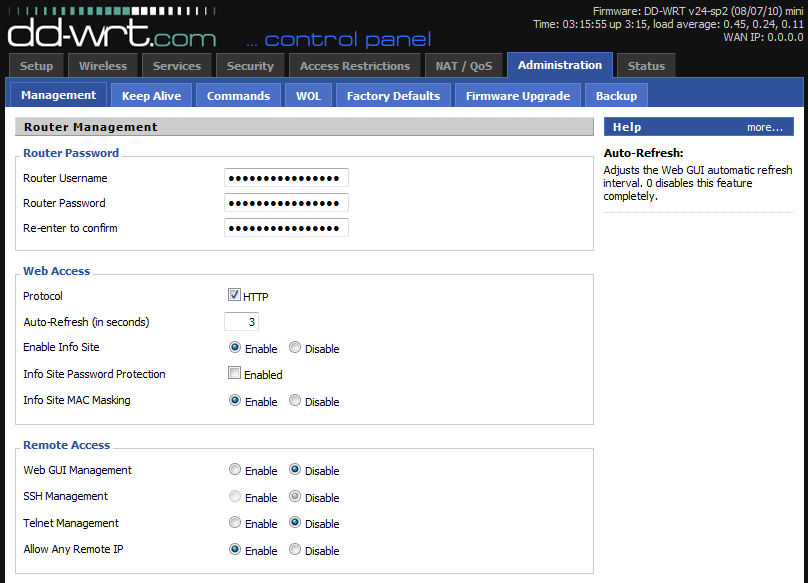Enable Web GUI Management remote access
The width and height of the screenshot is (808, 583).
235,469
